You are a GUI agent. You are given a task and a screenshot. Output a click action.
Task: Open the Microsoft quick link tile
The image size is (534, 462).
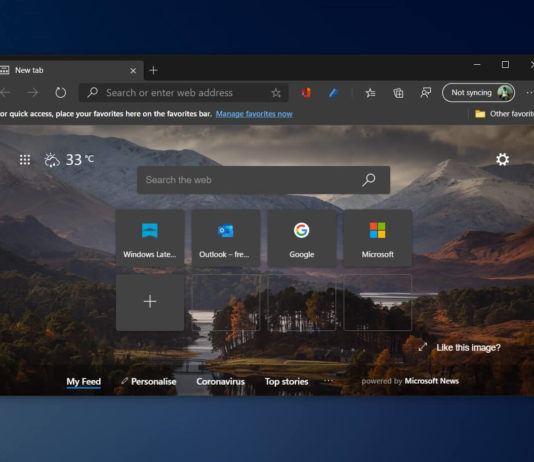coord(378,238)
